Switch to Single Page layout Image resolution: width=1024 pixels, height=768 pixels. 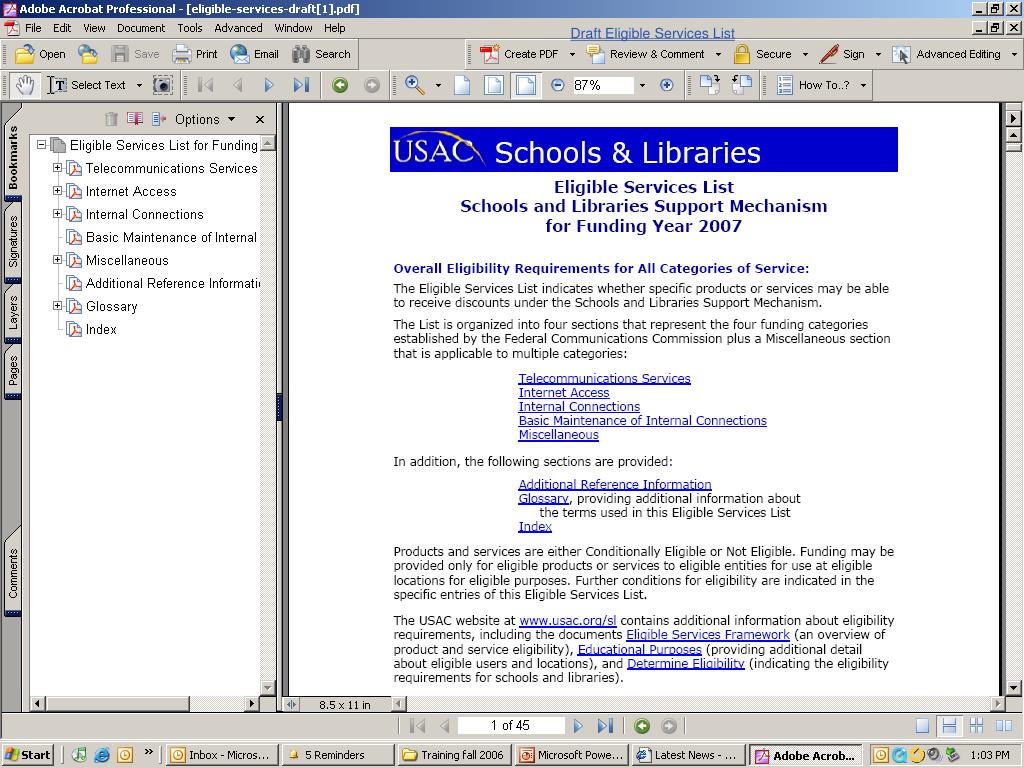(x=922, y=726)
